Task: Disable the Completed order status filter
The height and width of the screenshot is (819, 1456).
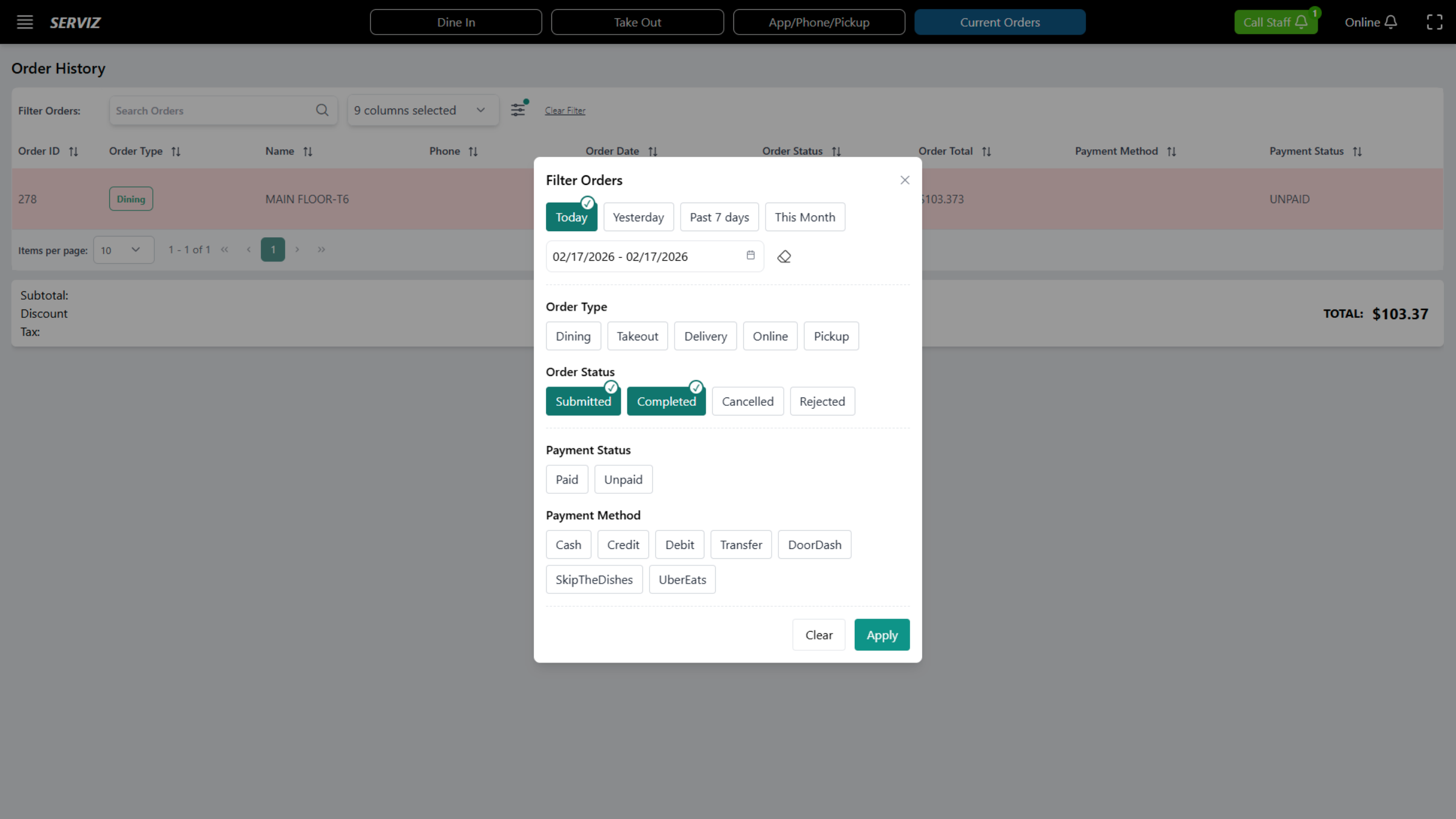Action: point(666,401)
